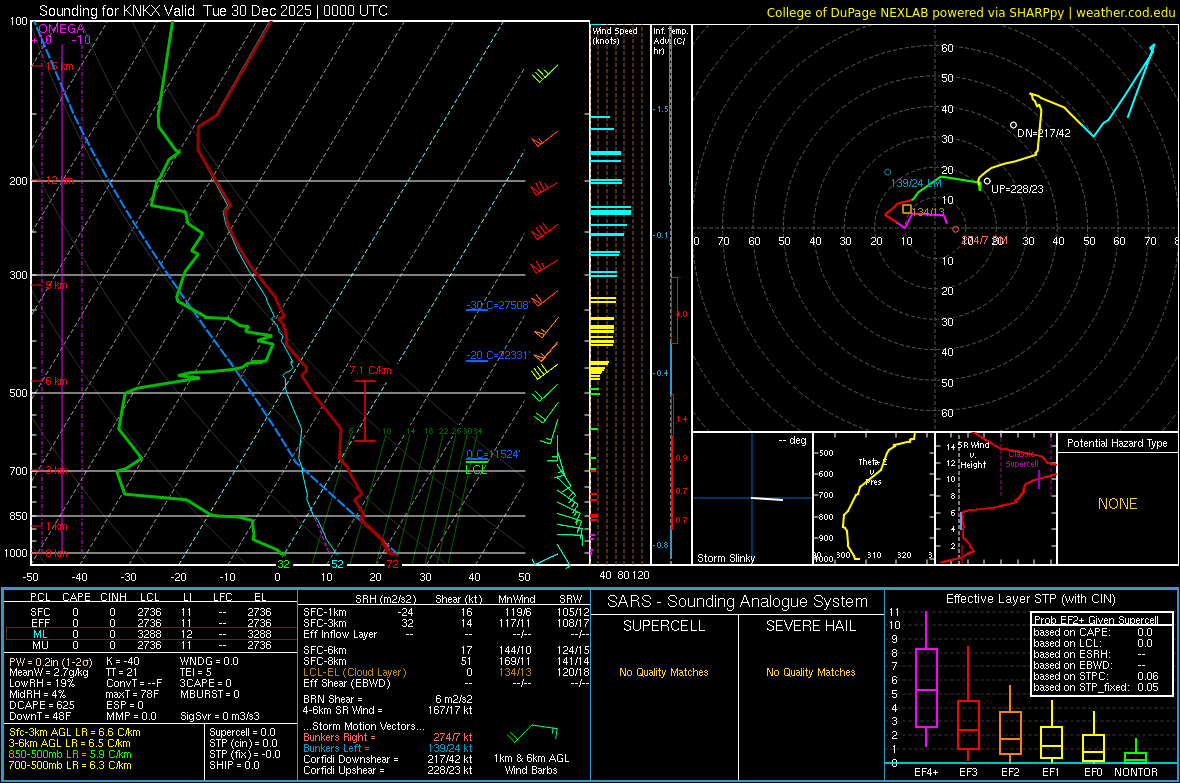Screen dimensions: 1180x783
Task: Click the 'TEI = 5' value
Action: click(196, 672)
